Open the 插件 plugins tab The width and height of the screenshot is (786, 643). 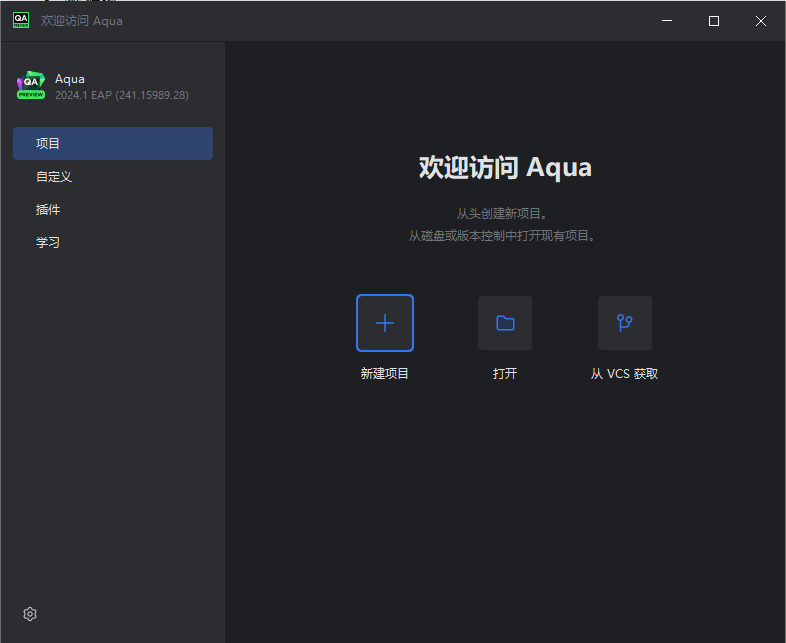click(113, 209)
